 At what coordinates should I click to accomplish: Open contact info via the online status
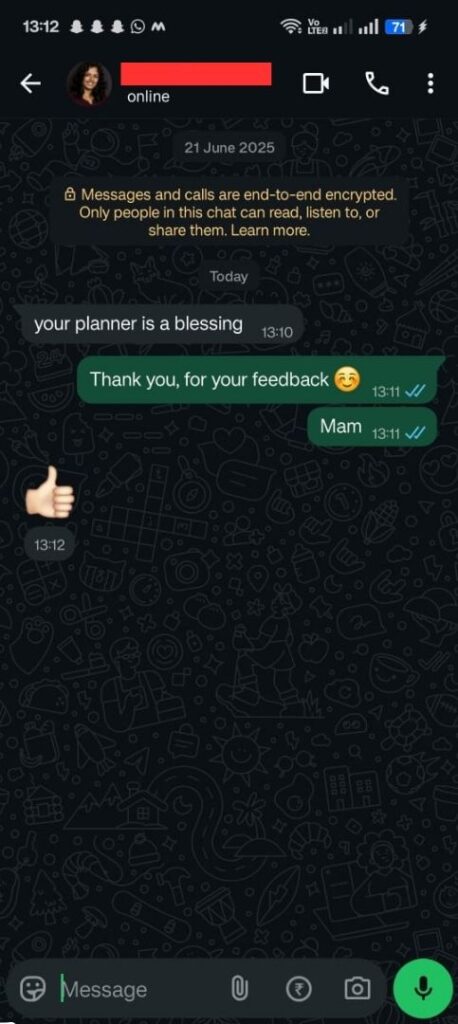click(148, 97)
